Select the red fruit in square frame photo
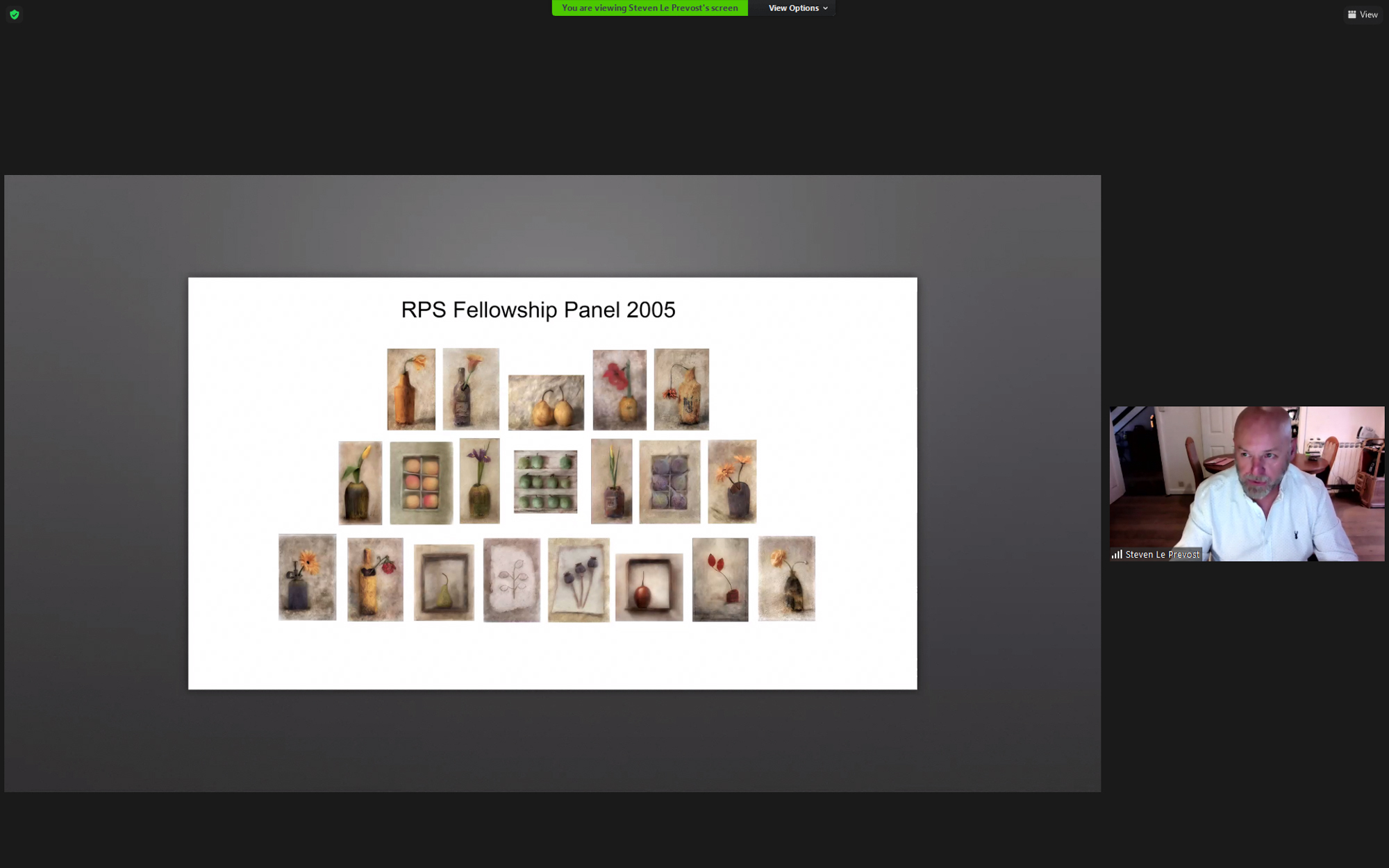The image size is (1389, 868). (649, 587)
